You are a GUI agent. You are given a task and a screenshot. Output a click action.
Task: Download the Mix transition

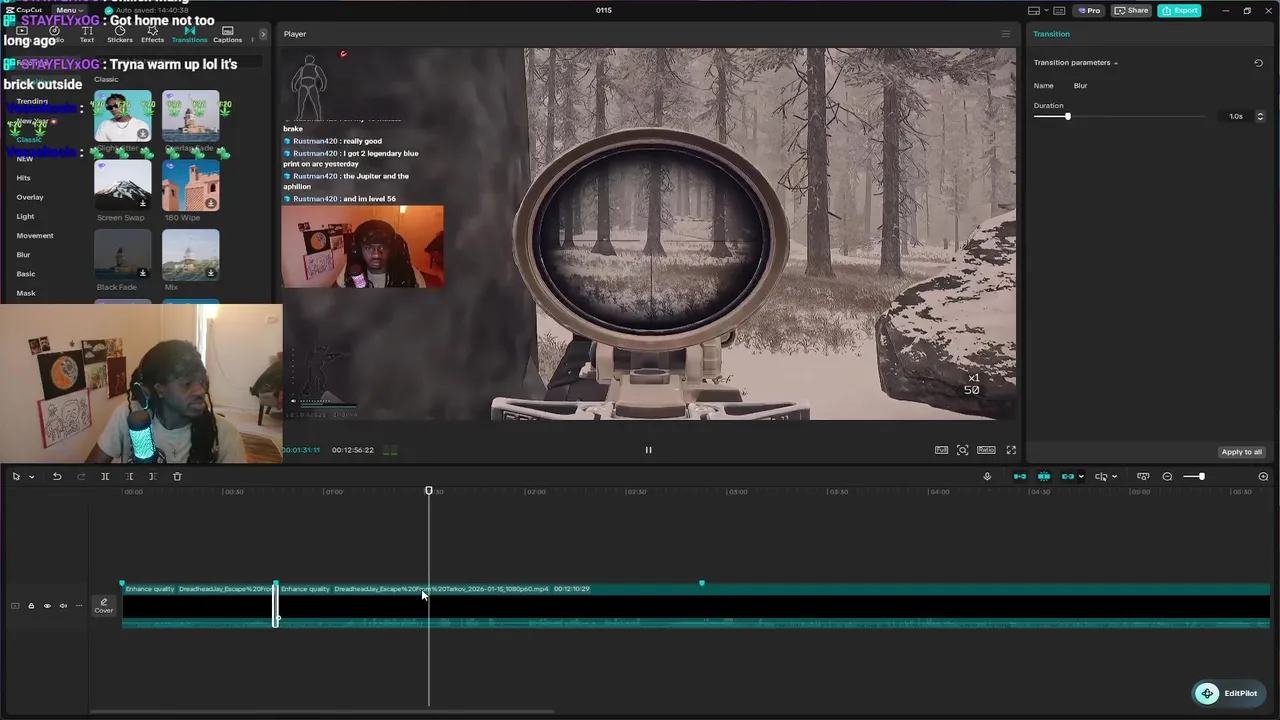click(x=211, y=273)
